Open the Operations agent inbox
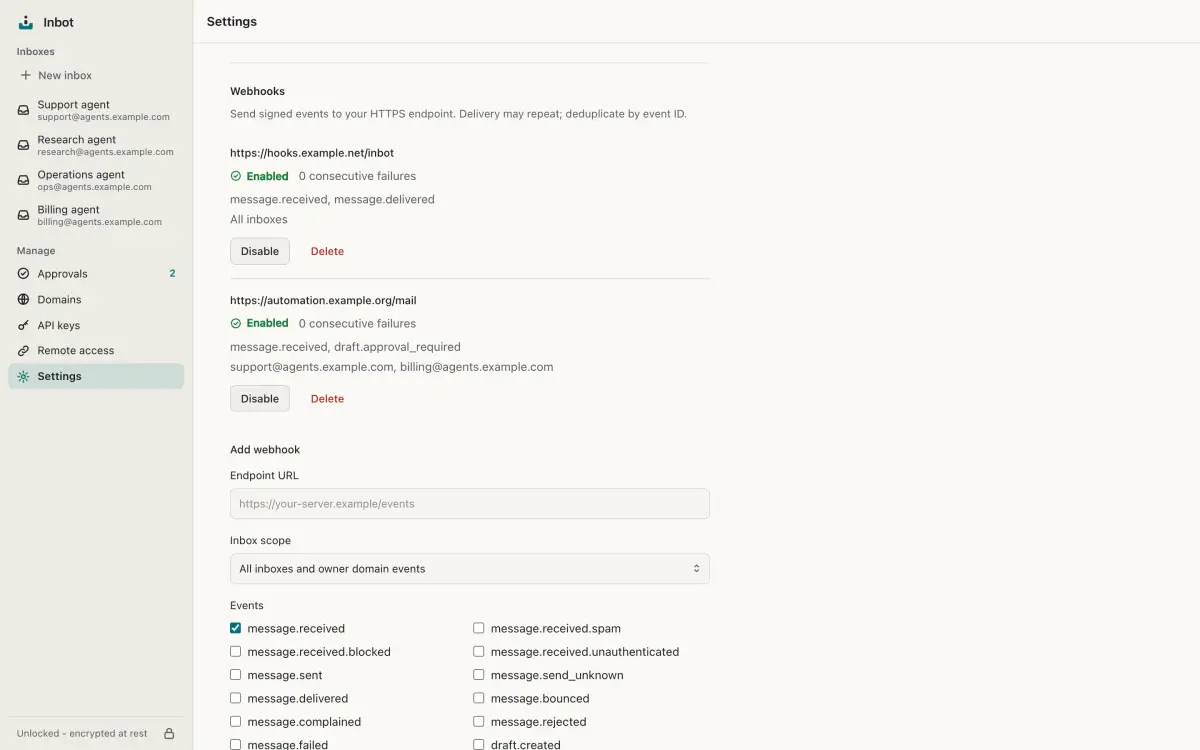 (96, 180)
